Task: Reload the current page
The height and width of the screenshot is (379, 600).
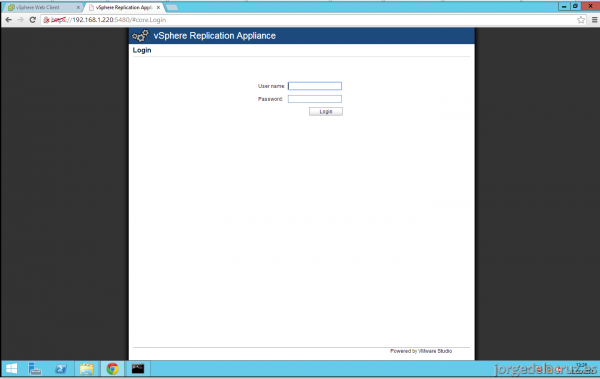Action: click(x=33, y=20)
